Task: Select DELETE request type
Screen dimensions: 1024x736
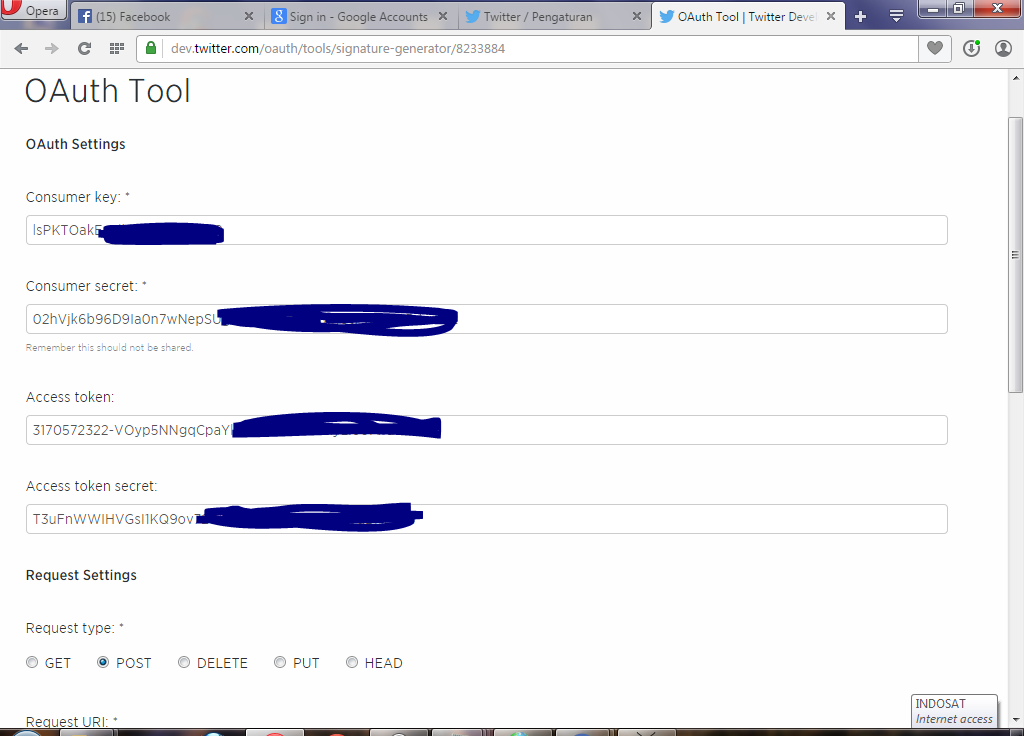Action: coord(184,662)
